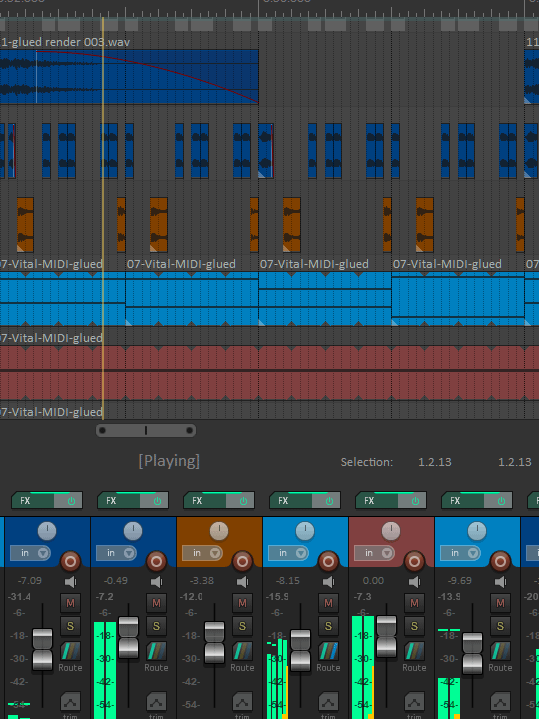
Task: Open input dropdown on orange channel
Action: point(202,553)
